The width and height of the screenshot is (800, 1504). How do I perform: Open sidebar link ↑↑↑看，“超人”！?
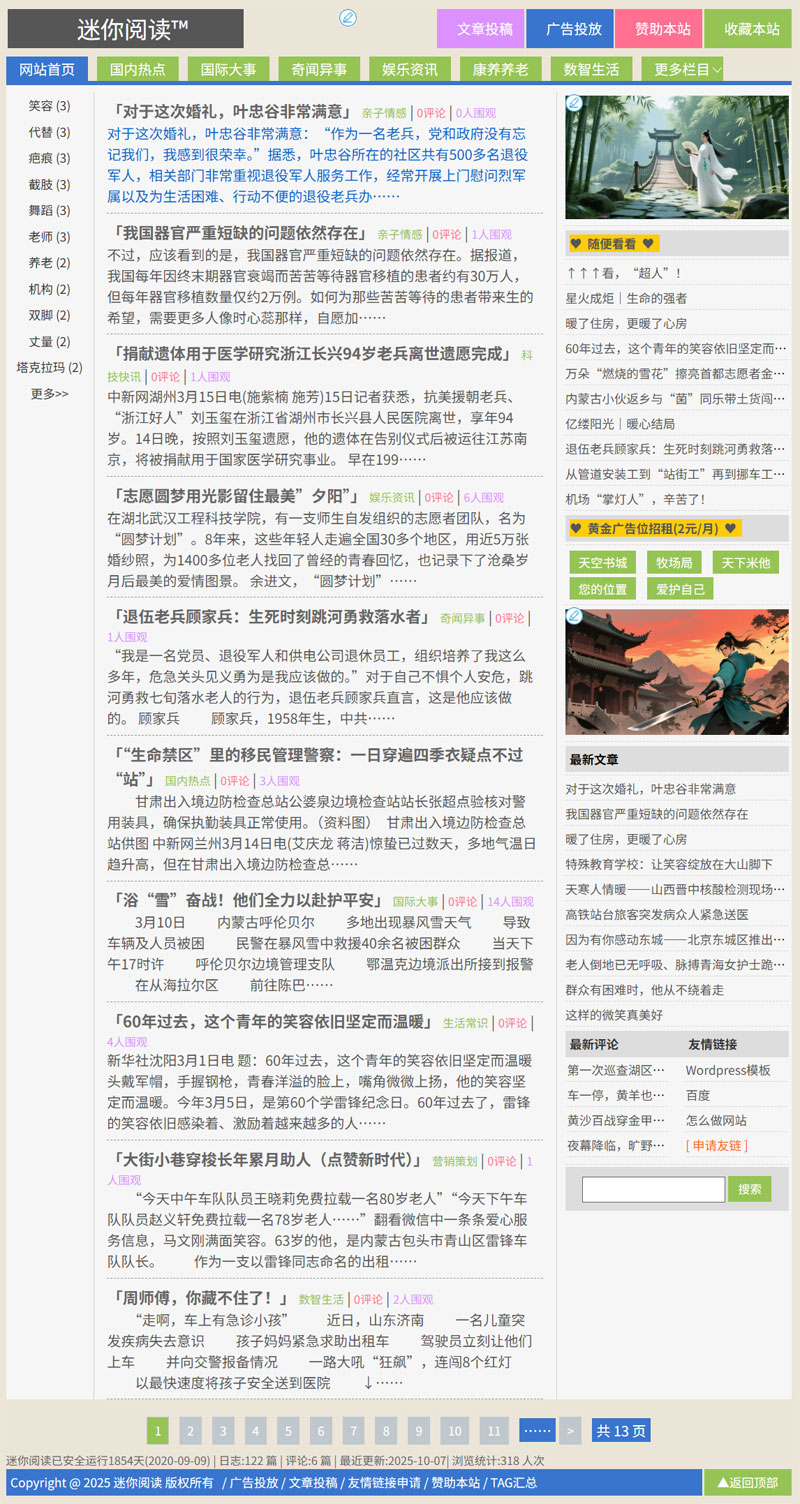(623, 273)
